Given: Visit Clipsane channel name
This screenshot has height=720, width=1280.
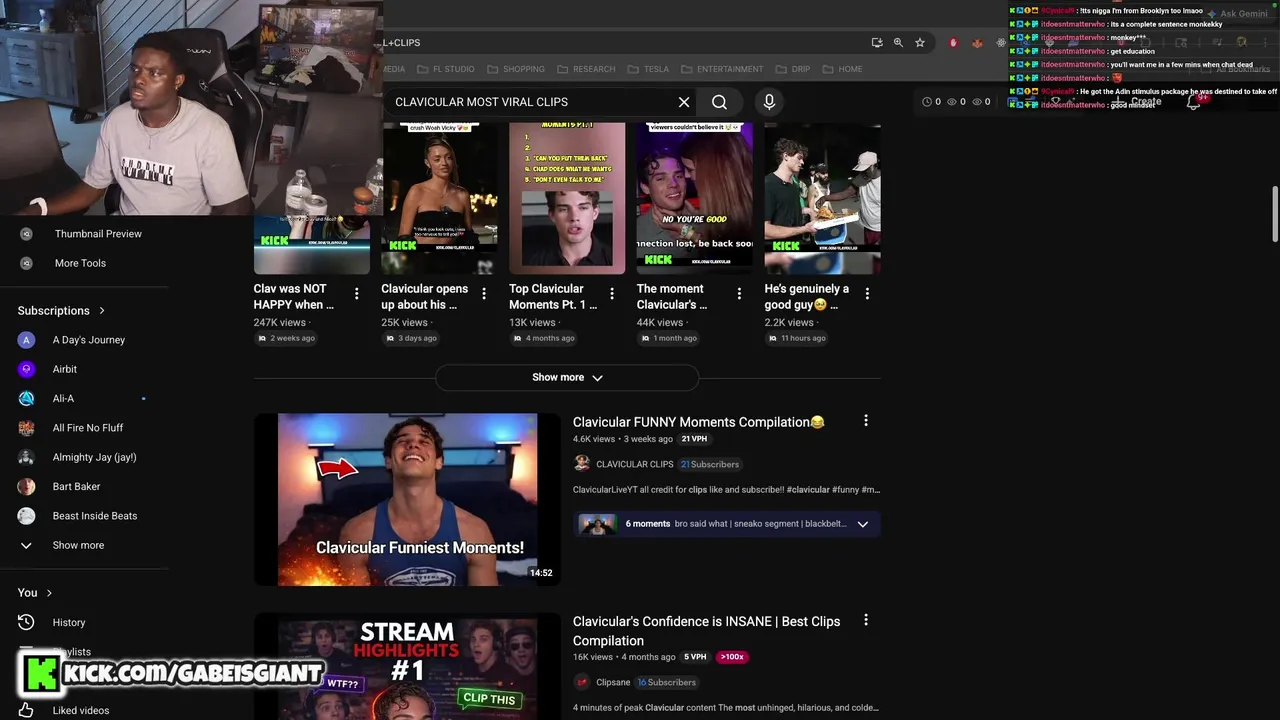Looking at the screenshot, I should point(613,682).
